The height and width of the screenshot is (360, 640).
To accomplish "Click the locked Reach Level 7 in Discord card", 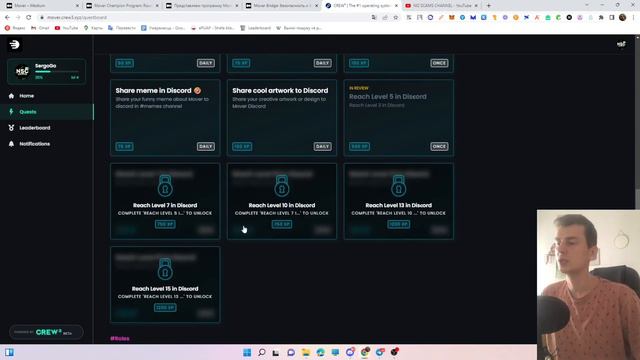I will 165,201.
